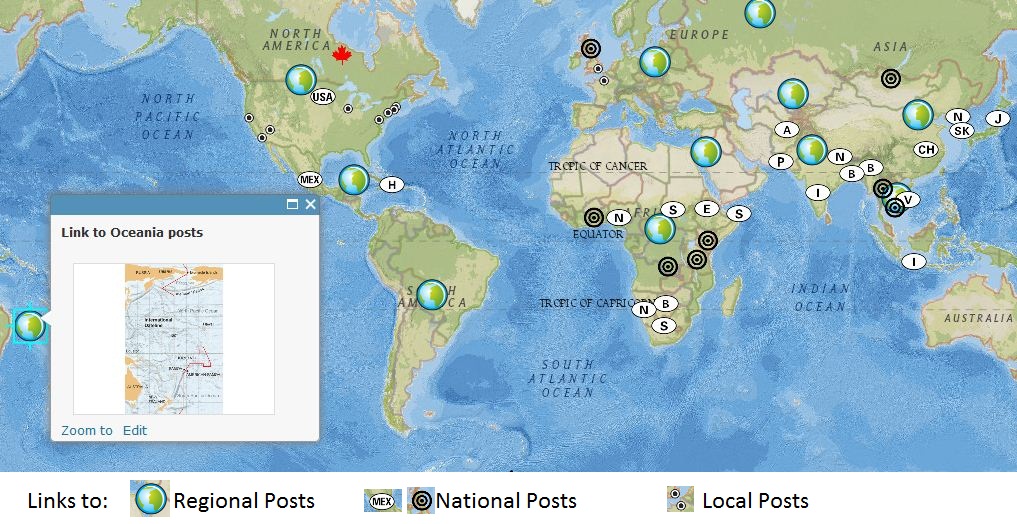The width and height of the screenshot is (1017, 524).
Task: Click the Edit link in popup
Action: pos(135,431)
